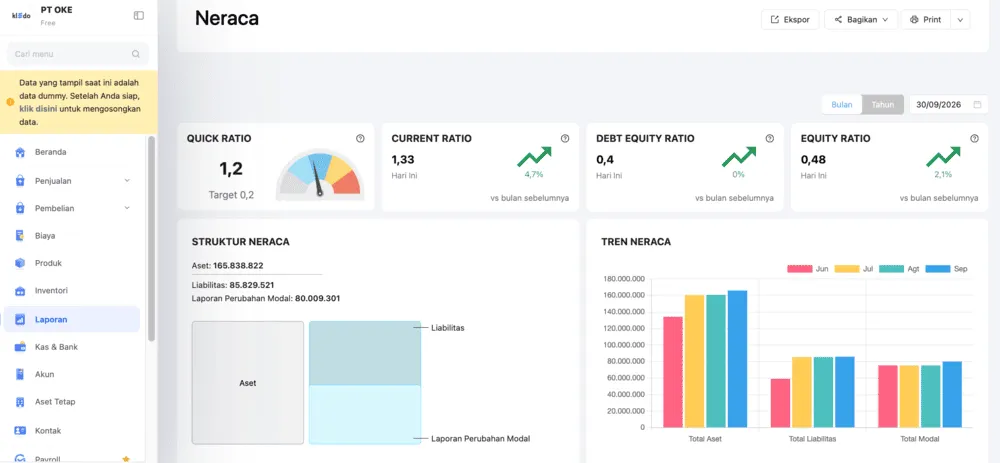Toggle the Jun series in chart legend

(x=808, y=268)
